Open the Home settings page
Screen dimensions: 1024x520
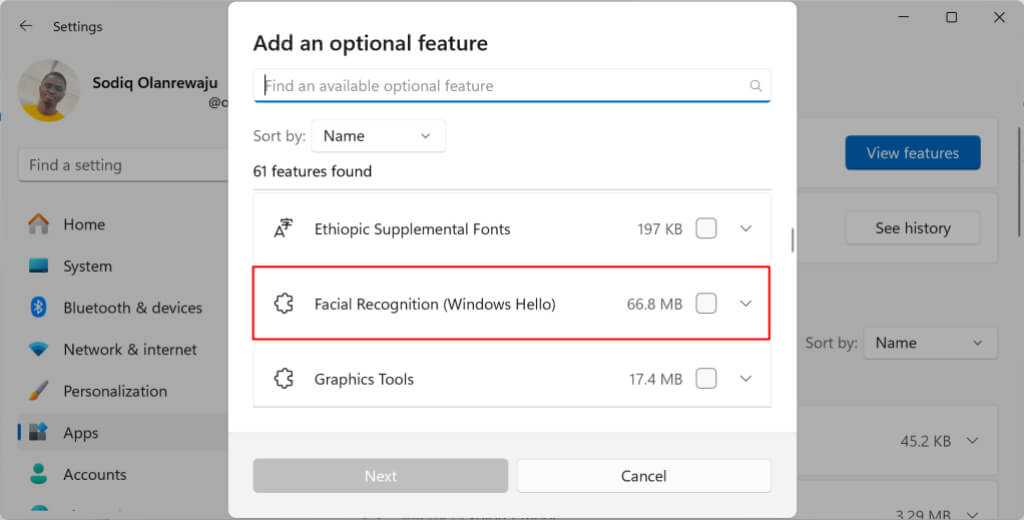click(x=84, y=225)
